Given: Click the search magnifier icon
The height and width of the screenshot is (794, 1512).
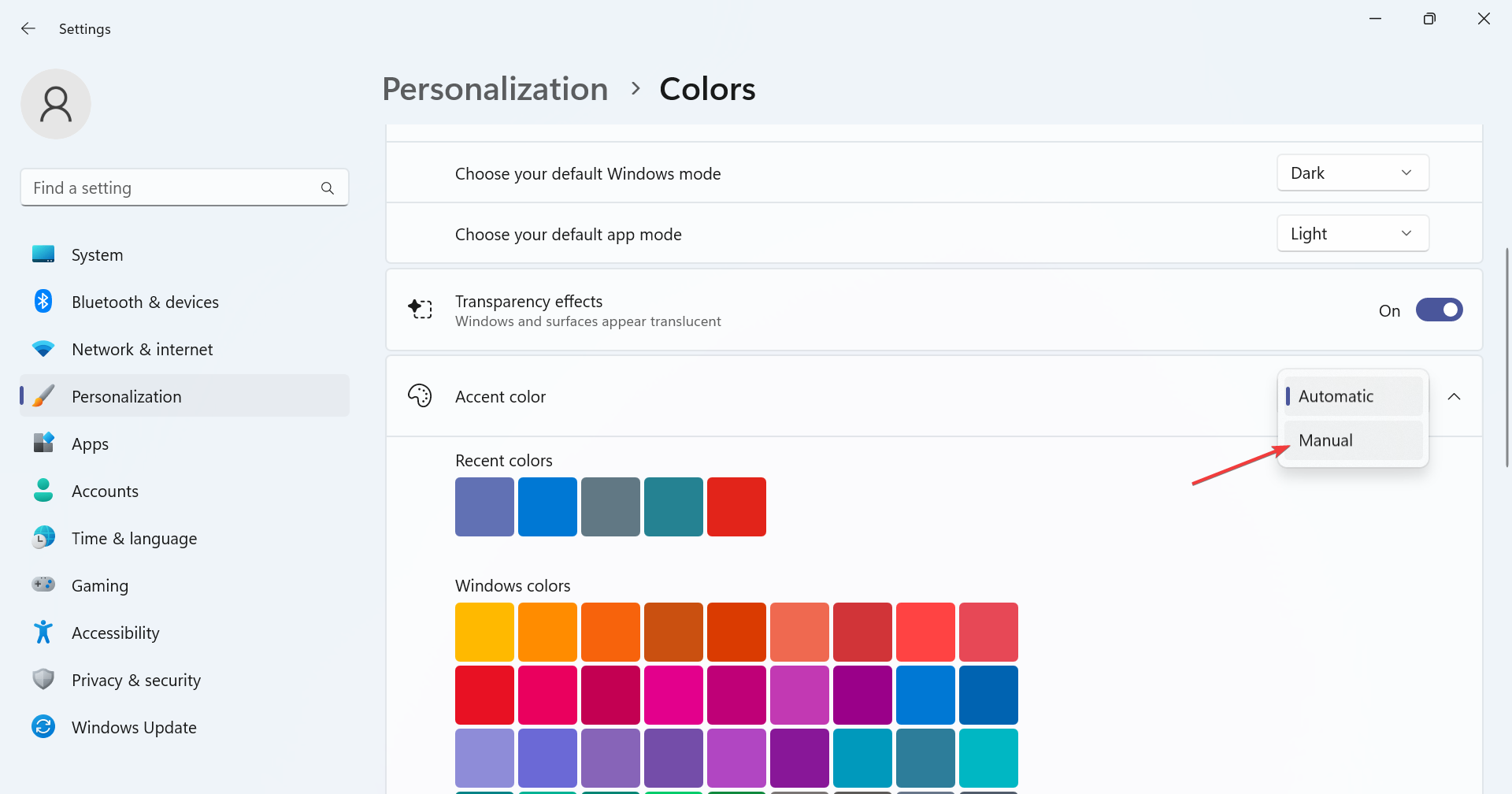Looking at the screenshot, I should (328, 188).
